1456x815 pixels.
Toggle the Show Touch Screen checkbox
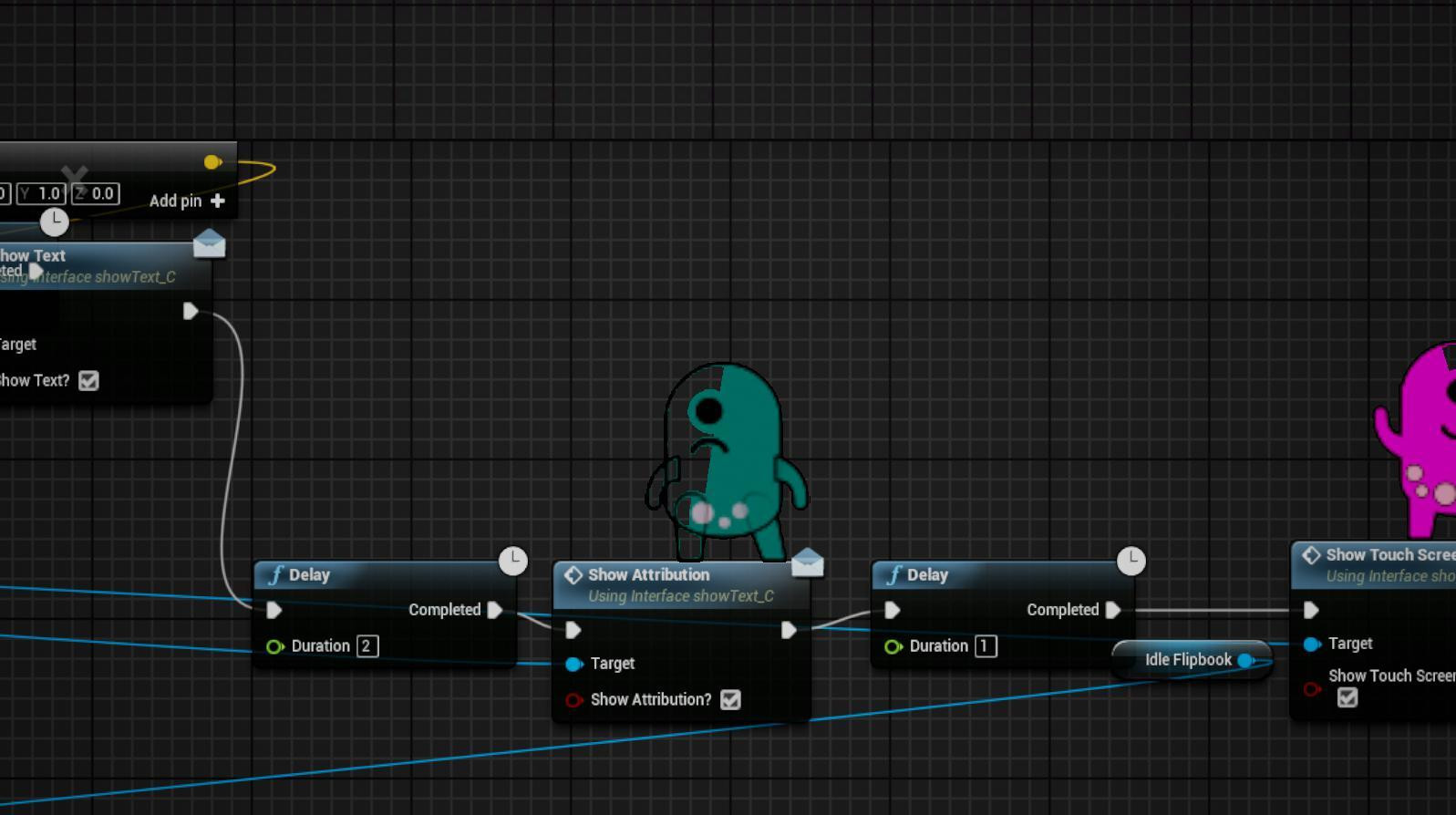[x=1348, y=697]
